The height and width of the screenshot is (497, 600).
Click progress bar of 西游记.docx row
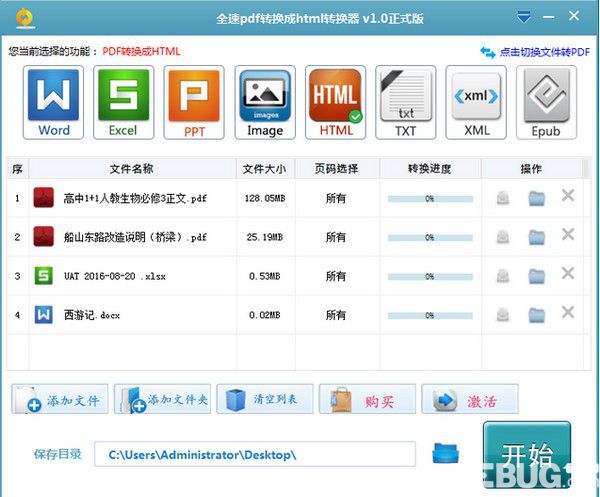click(x=430, y=316)
